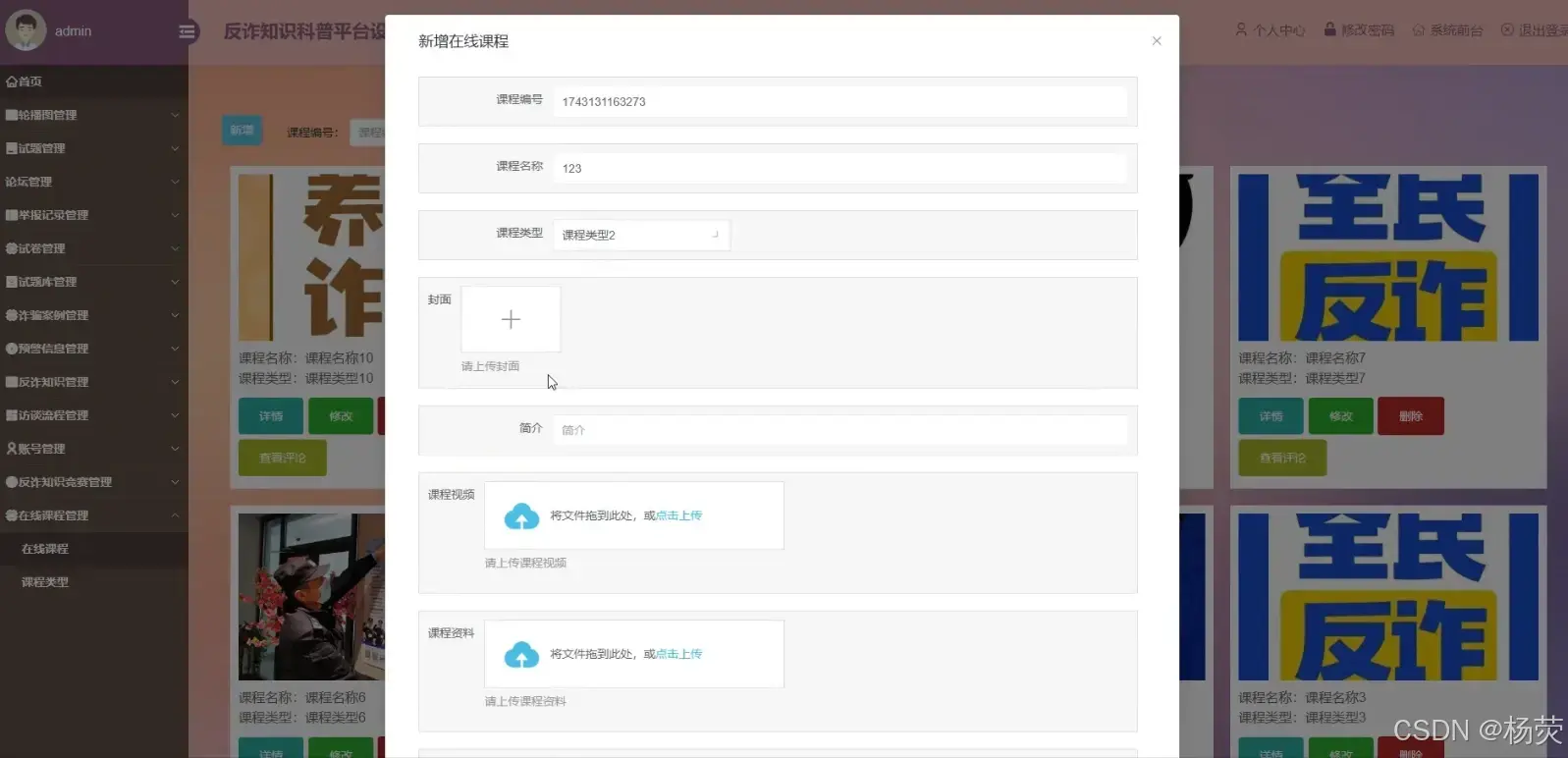This screenshot has width=1568, height=758.
Task: Click 点击上传 link in 课程资料
Action: pyautogui.click(x=678, y=654)
